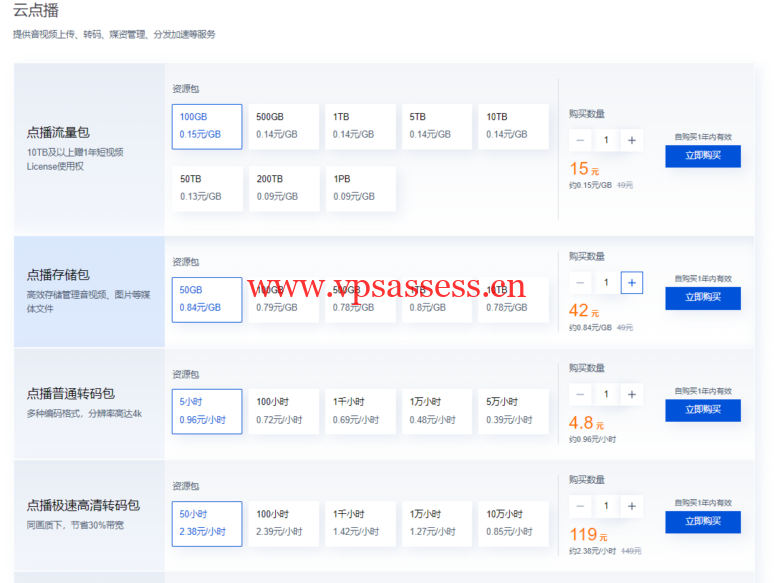Increase 点播普通转码包 quantity with plus
The image size is (780, 583).
click(x=631, y=394)
